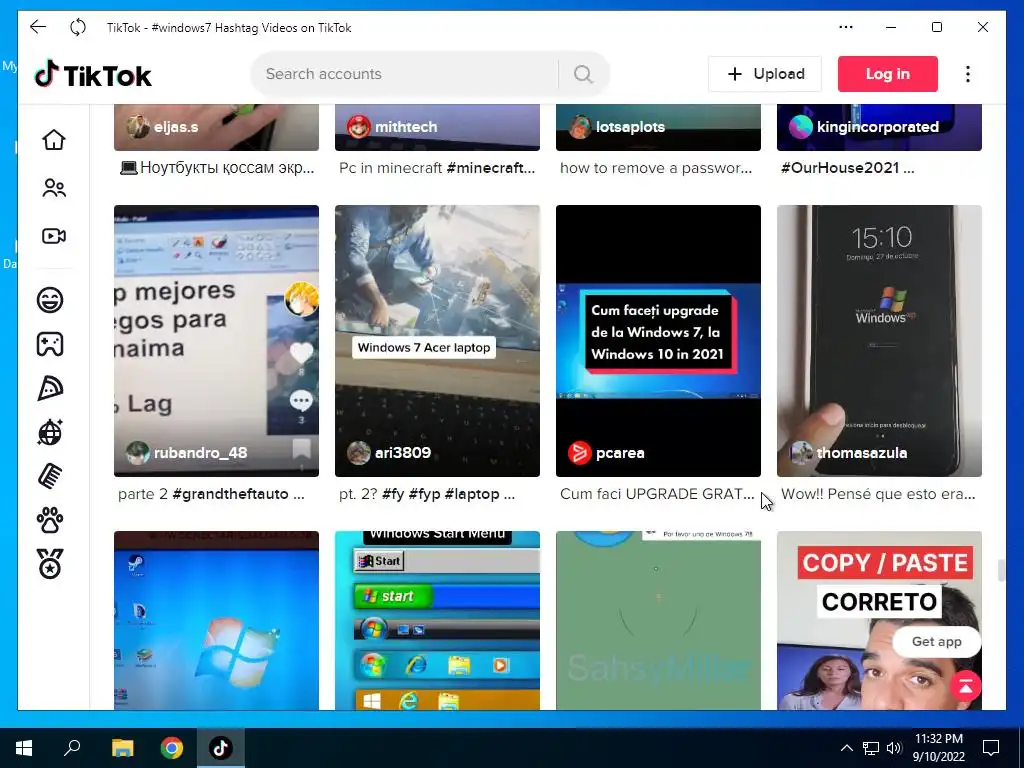This screenshot has height=768, width=1024.
Task: Open the mithtech video thumbnail
Action: point(438,127)
